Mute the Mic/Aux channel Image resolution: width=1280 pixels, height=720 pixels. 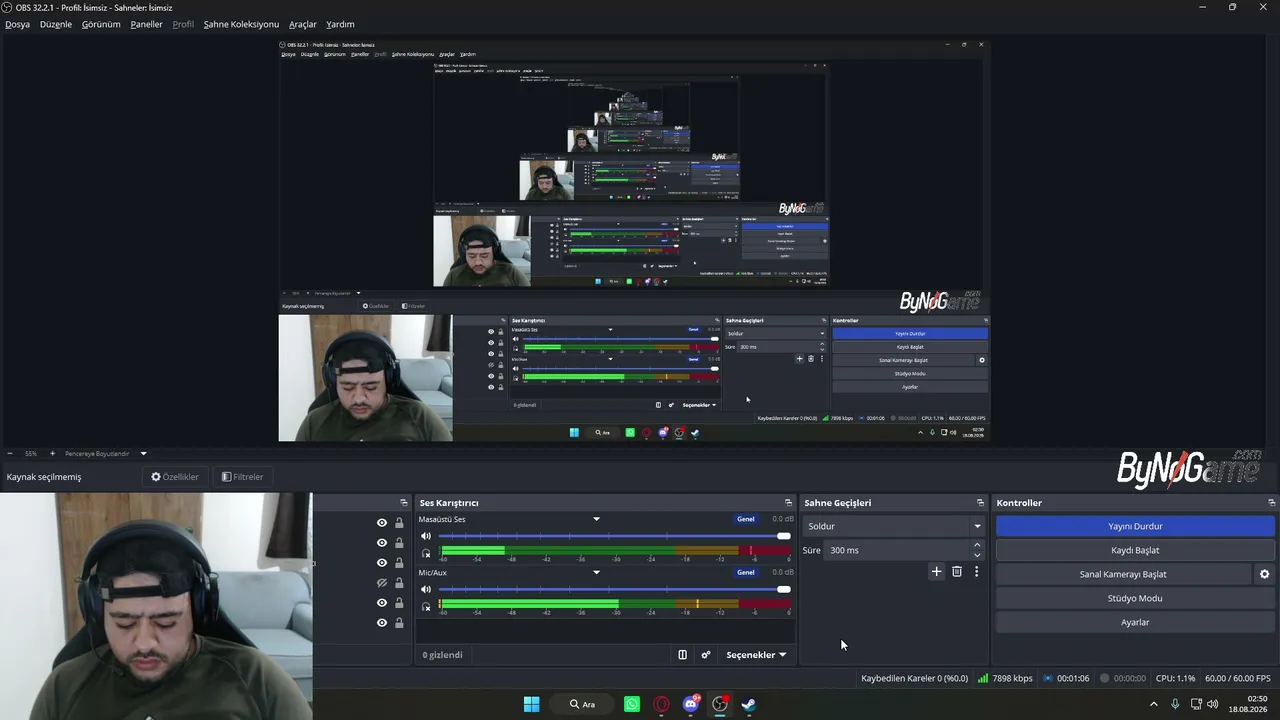click(x=426, y=589)
